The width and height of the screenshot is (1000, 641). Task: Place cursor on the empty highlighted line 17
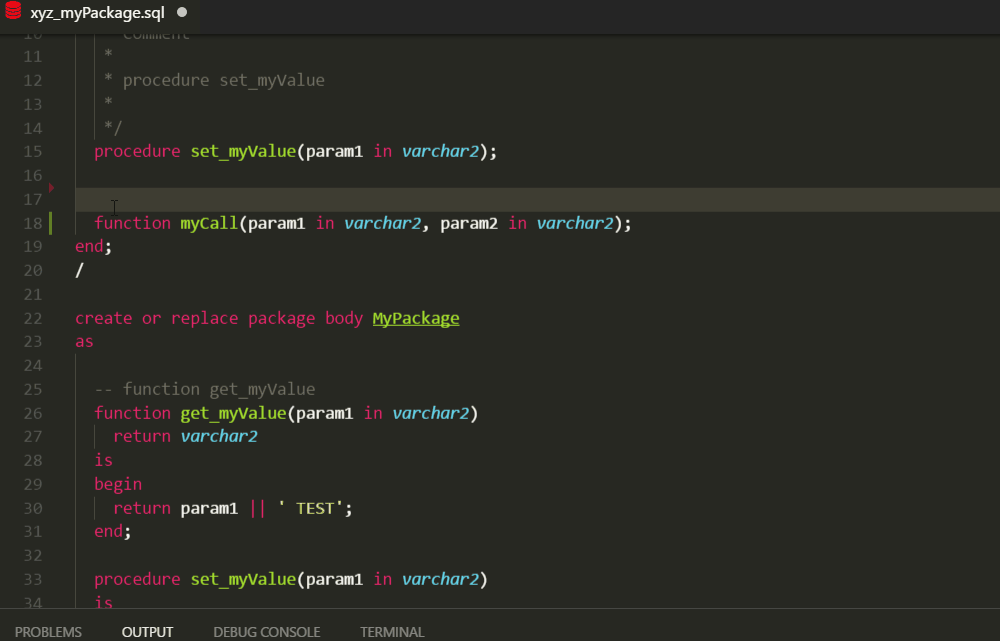(x=537, y=200)
